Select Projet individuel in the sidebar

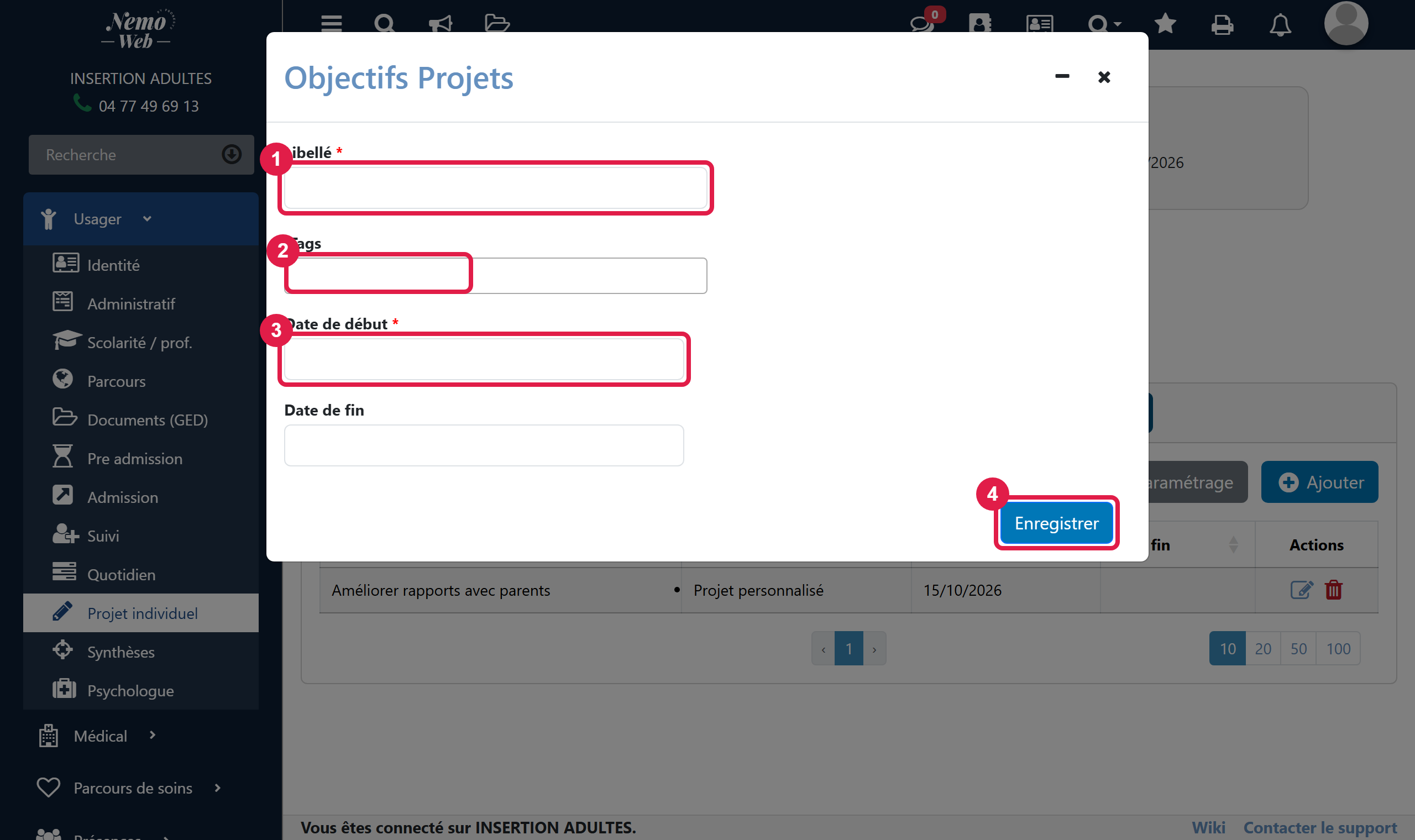coord(140,613)
